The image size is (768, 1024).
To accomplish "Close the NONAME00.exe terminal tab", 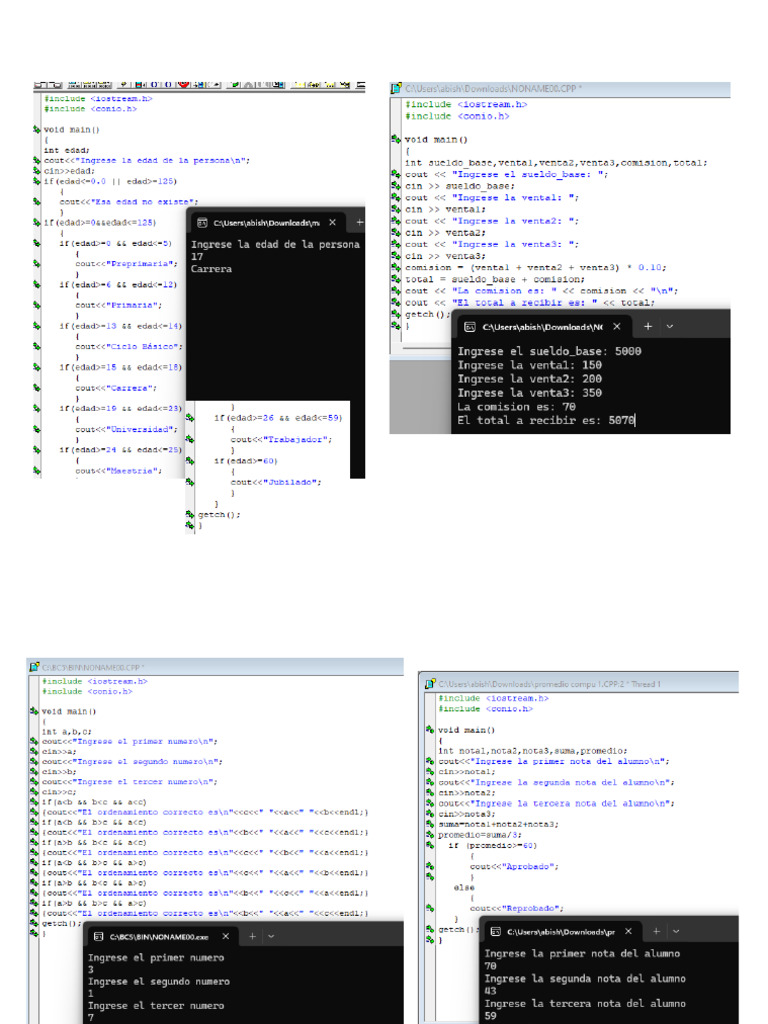I will pos(225,936).
